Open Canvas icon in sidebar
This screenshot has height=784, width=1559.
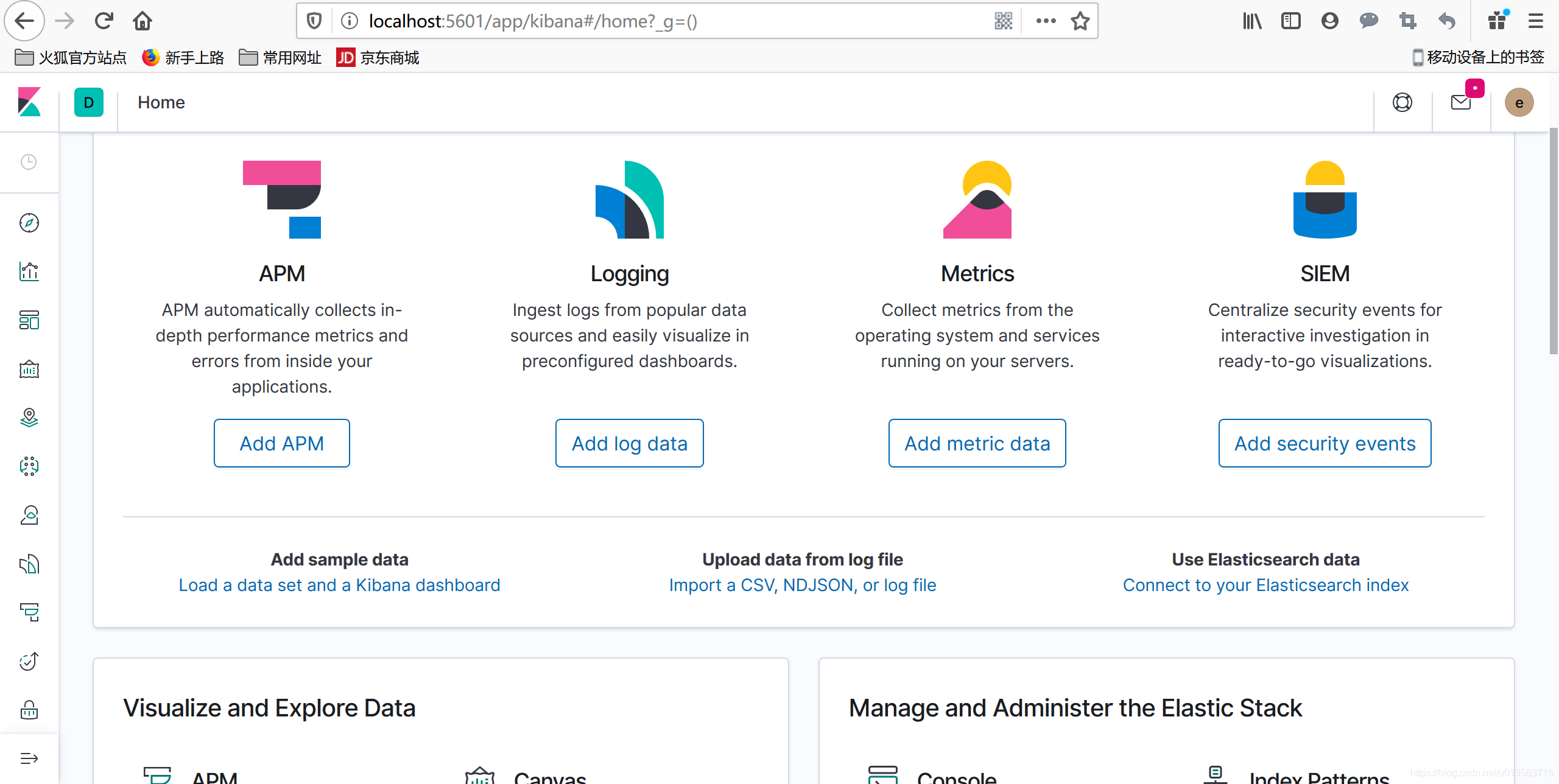tap(29, 369)
